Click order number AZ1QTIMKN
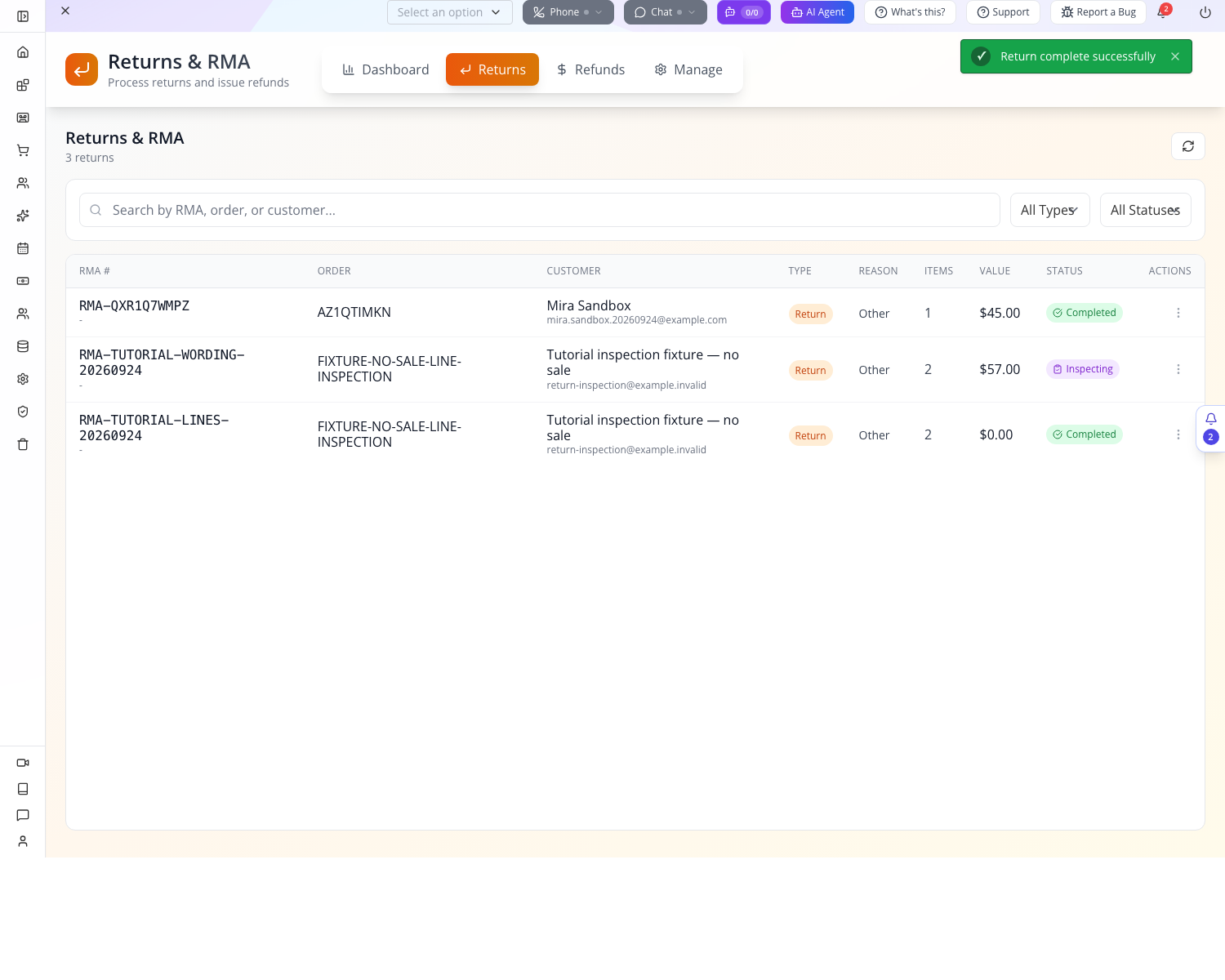Screen dimensions: 1225x980 [354, 312]
